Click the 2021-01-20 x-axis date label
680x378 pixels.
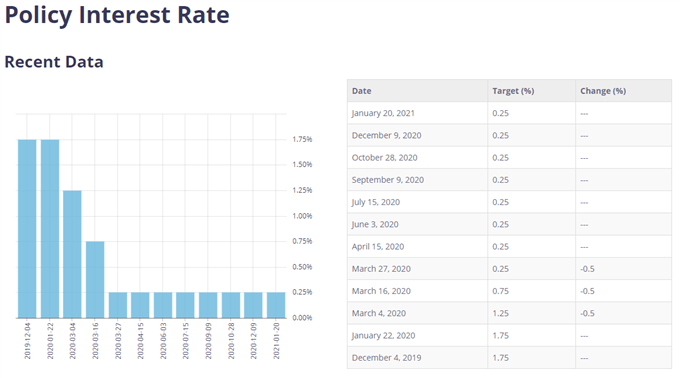point(276,341)
